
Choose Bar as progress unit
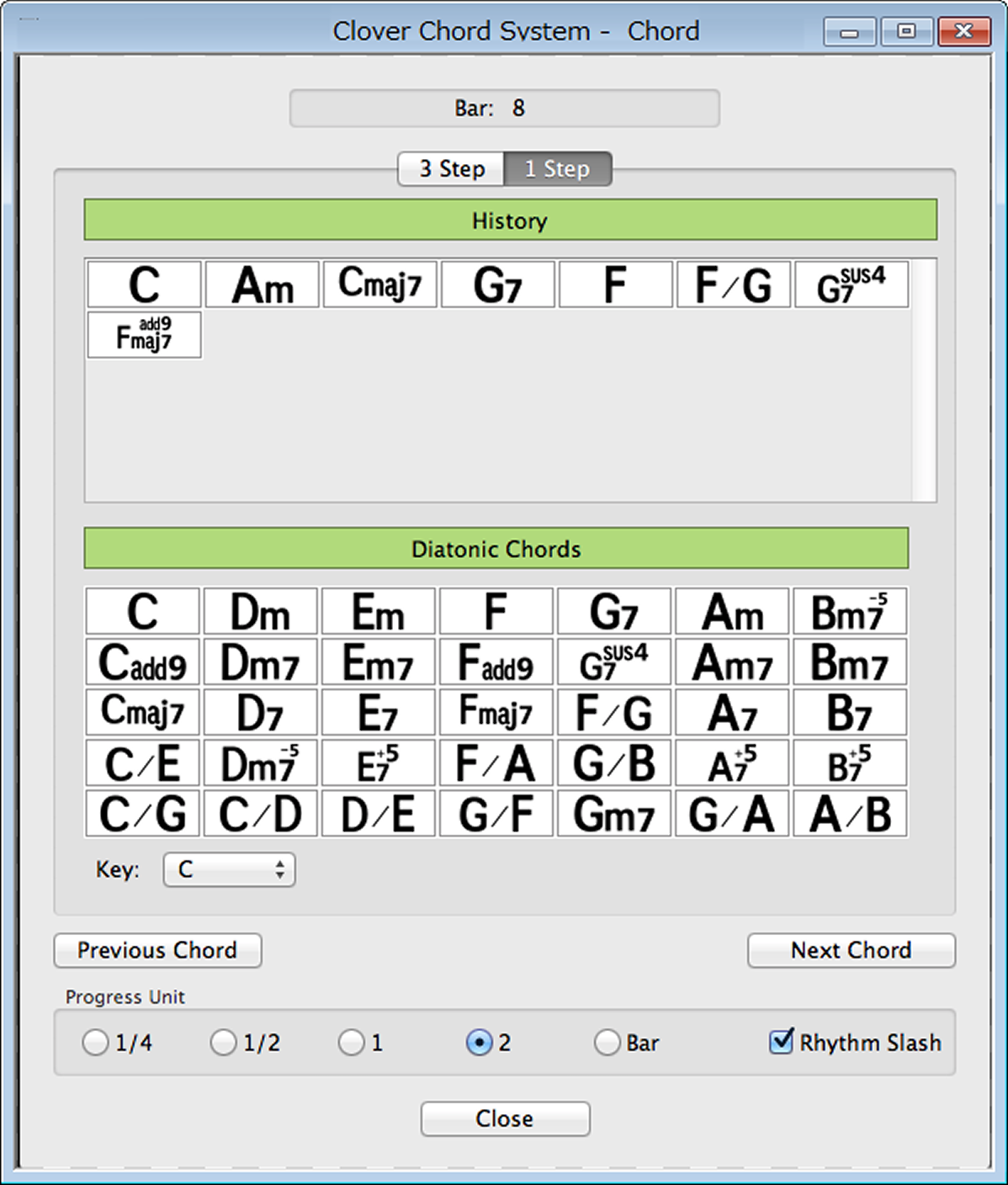[607, 1043]
